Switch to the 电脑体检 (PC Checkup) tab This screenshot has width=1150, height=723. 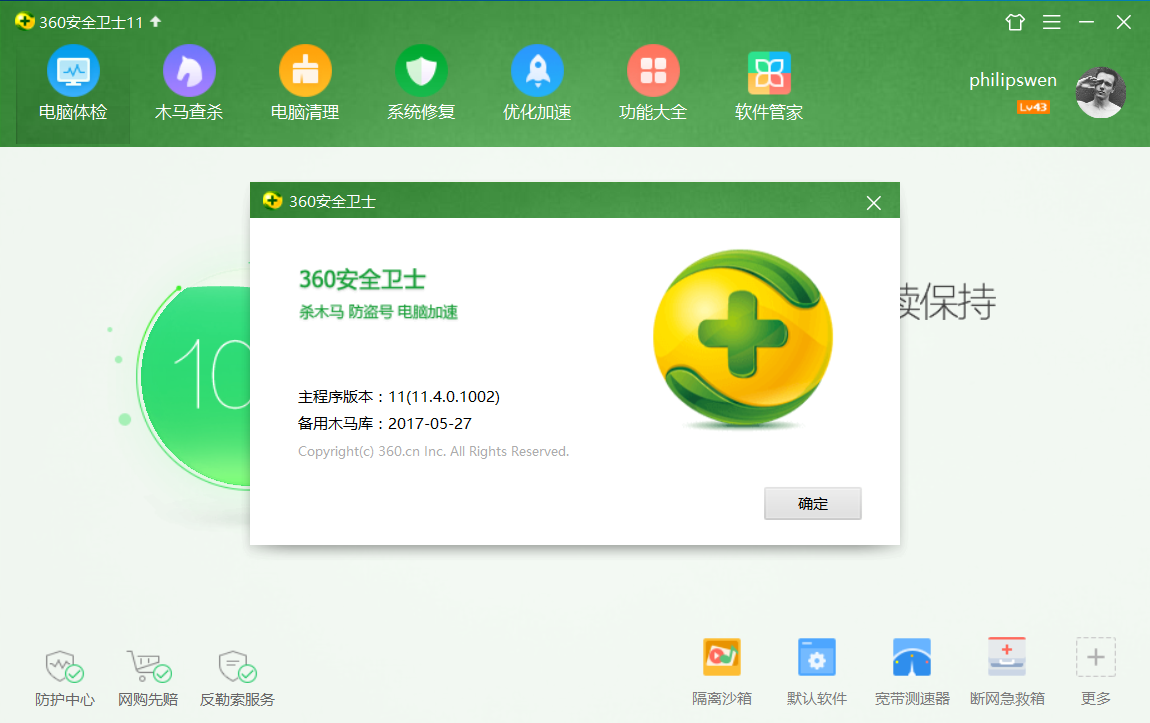(73, 82)
